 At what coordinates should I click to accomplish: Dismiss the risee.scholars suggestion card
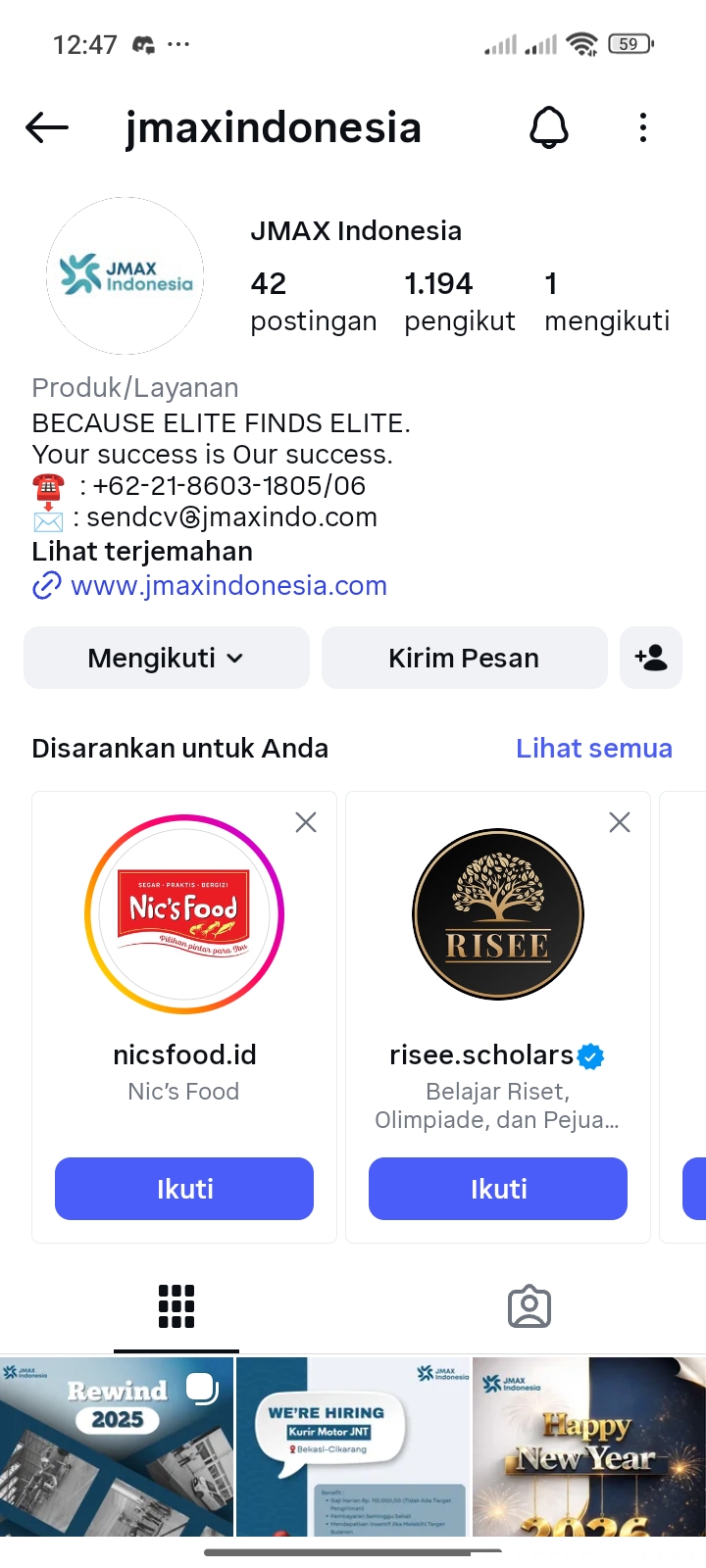(620, 822)
